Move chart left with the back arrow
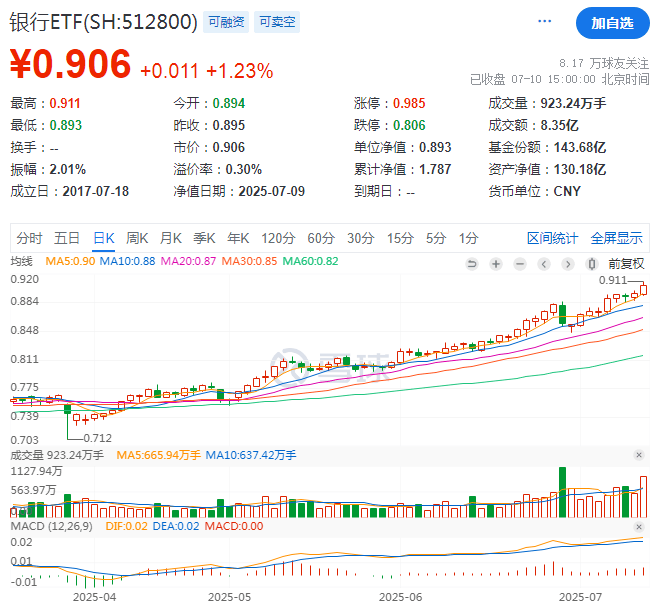 (x=544, y=264)
